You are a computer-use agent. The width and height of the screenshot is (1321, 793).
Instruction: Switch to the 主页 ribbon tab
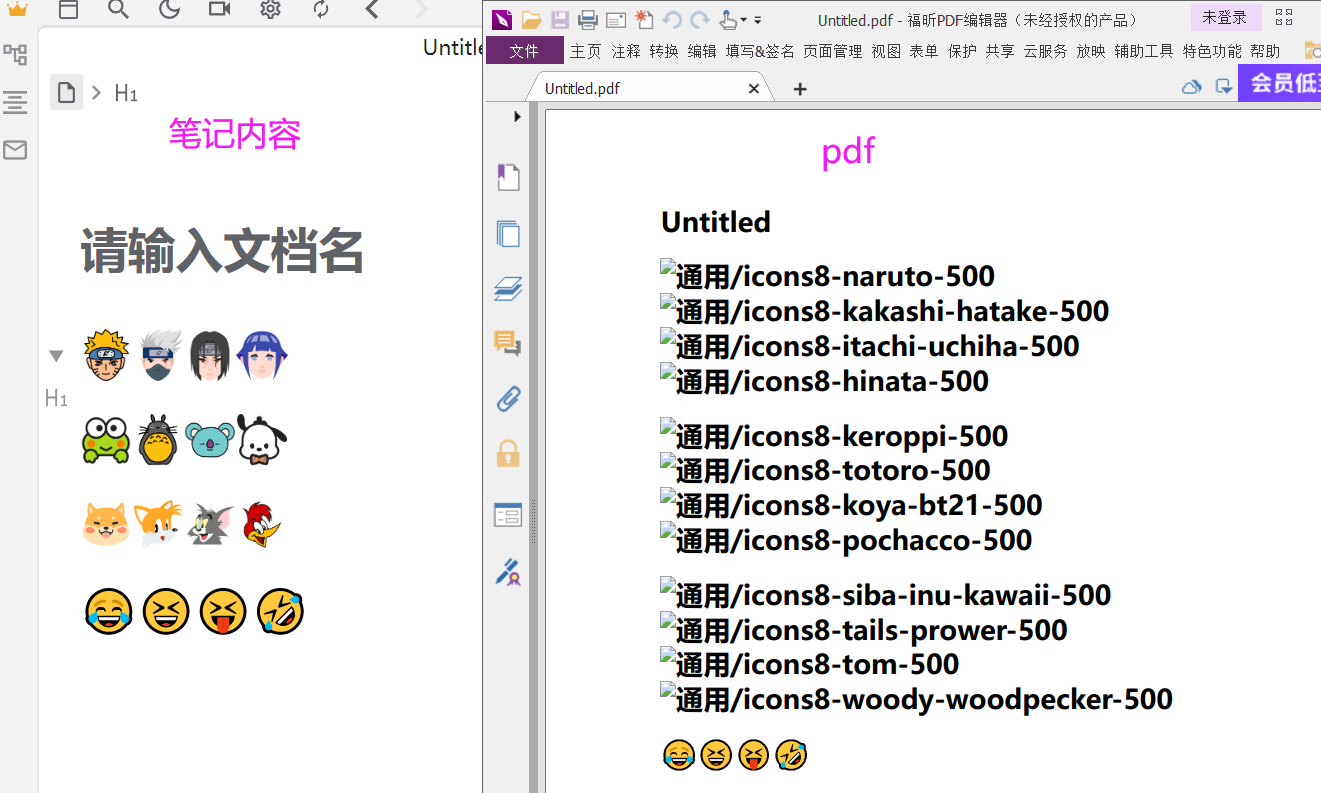[x=586, y=51]
